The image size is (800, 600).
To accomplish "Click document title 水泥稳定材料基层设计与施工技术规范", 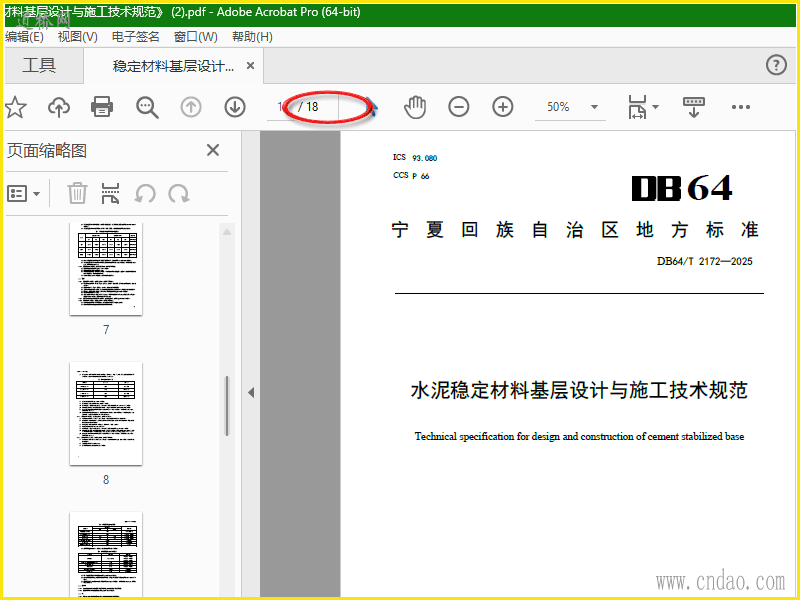I will (579, 390).
